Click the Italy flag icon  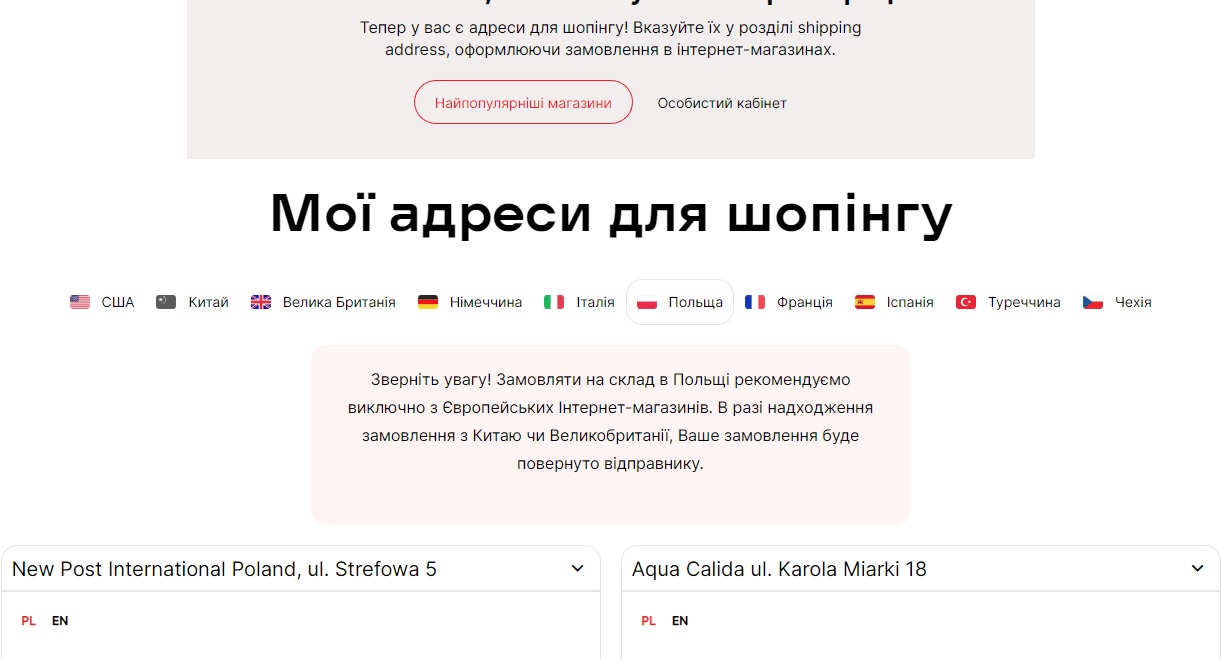point(555,301)
